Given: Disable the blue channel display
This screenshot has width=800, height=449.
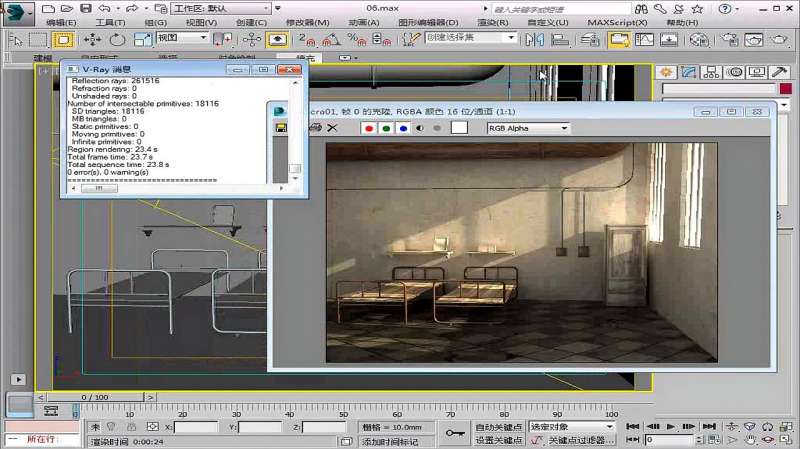Looking at the screenshot, I should pyautogui.click(x=402, y=128).
